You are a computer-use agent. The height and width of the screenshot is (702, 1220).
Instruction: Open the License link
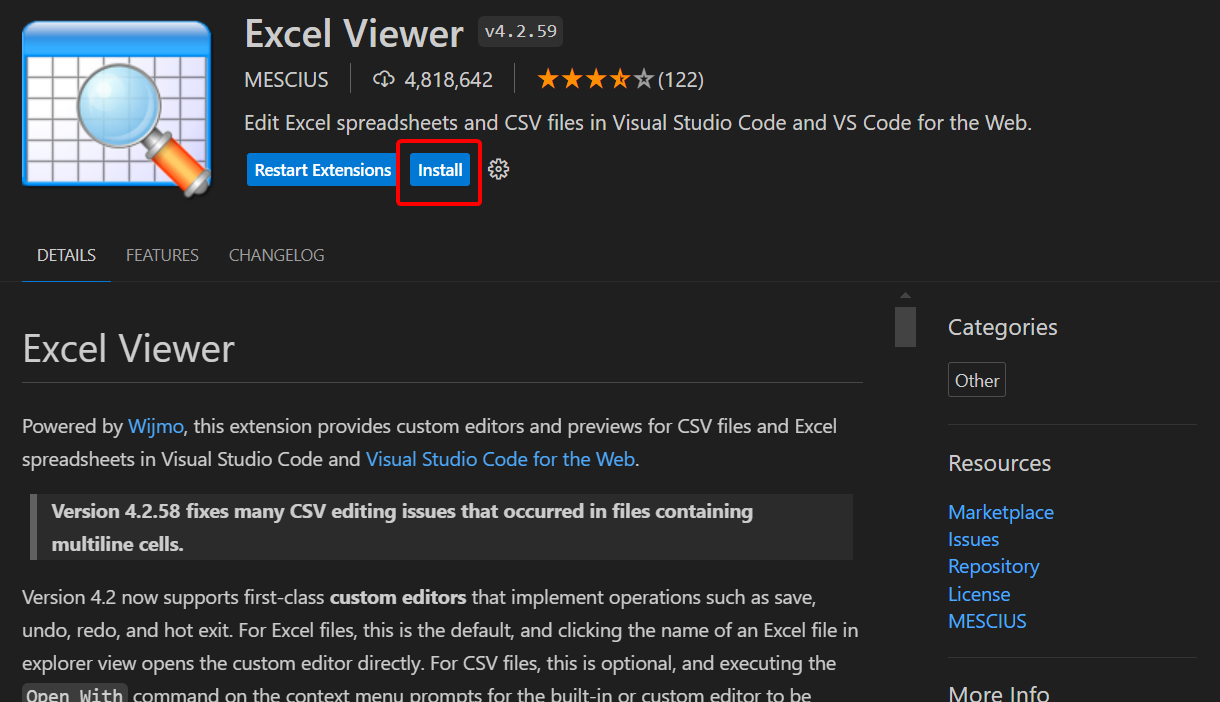[x=979, y=594]
